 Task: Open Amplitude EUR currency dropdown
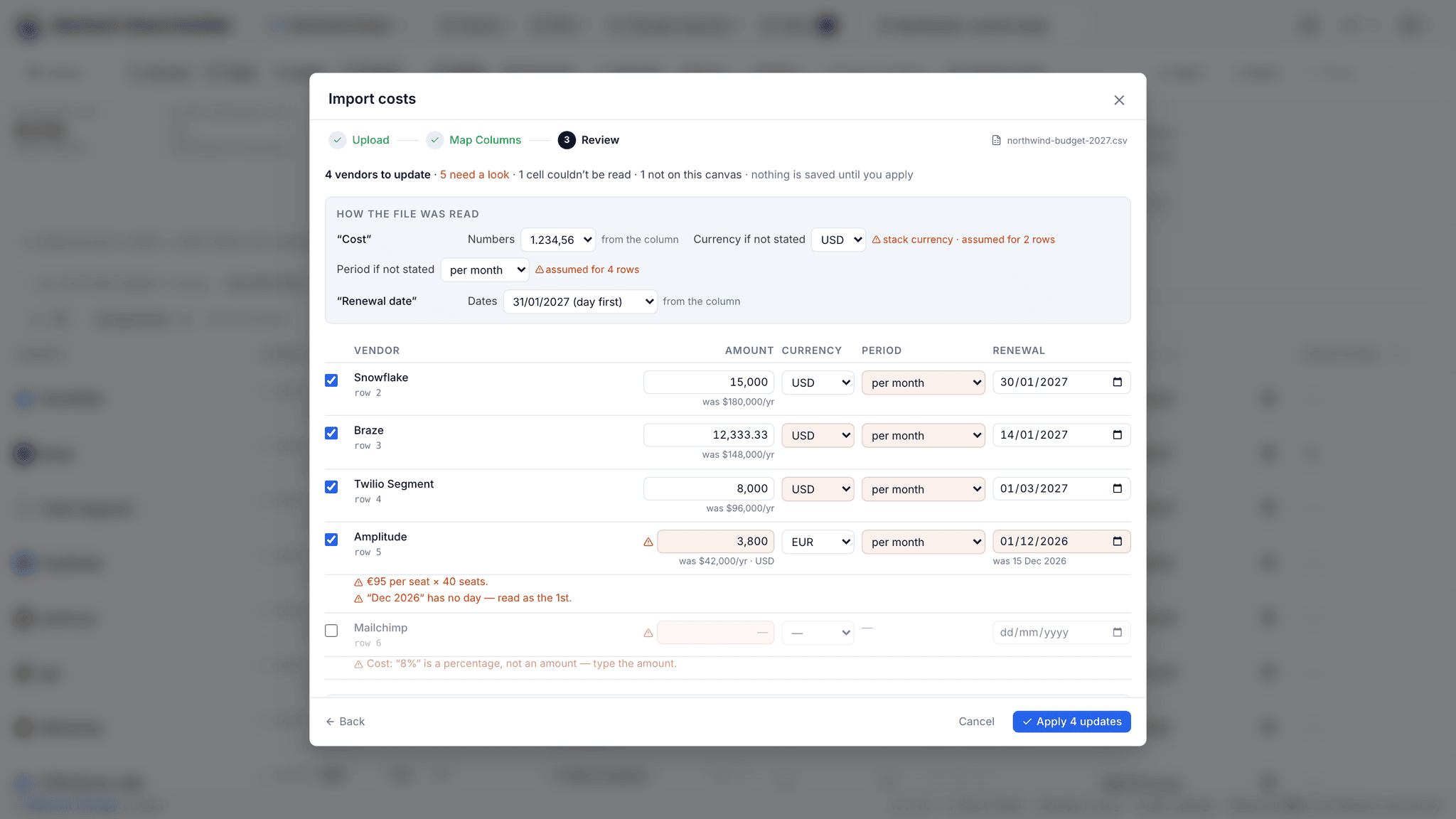pyautogui.click(x=818, y=542)
